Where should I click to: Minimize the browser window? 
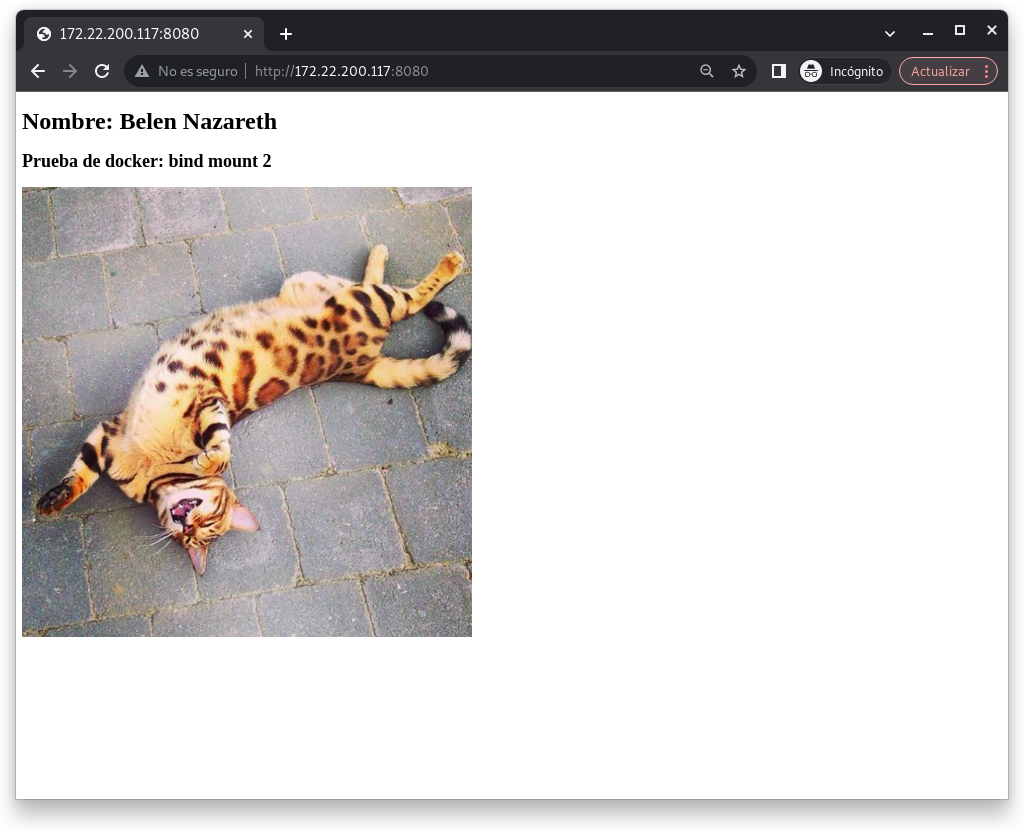coord(928,32)
